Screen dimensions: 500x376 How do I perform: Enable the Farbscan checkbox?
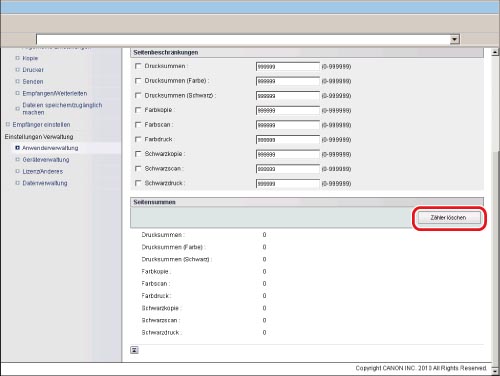point(138,125)
